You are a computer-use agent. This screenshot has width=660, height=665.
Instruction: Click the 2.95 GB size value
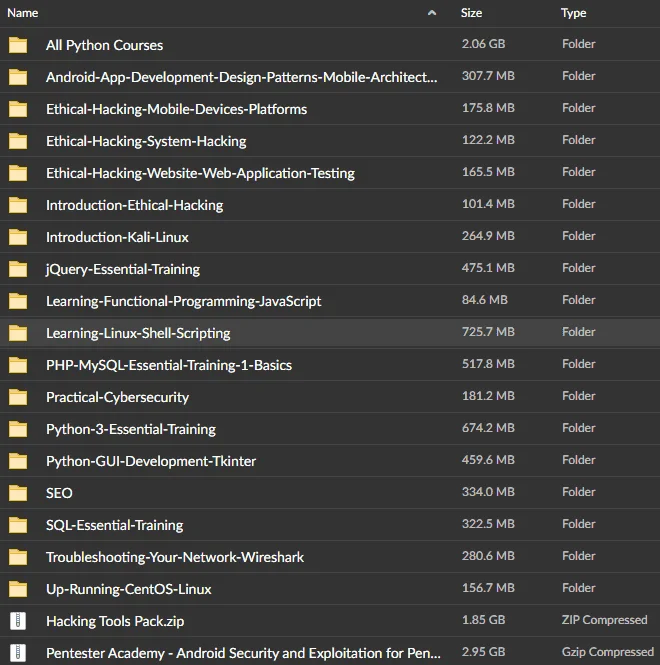(x=484, y=652)
